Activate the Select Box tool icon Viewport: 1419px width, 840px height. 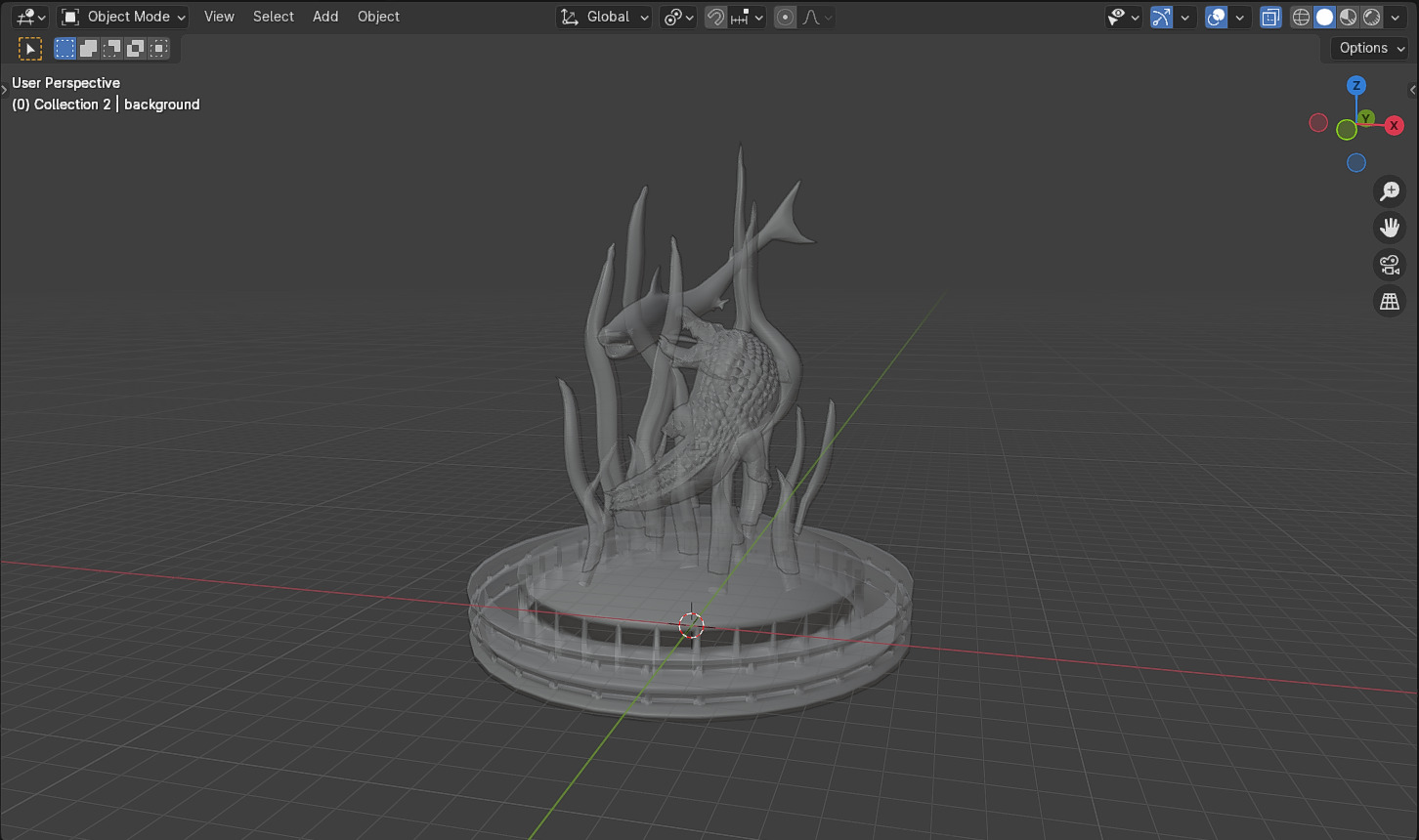[30, 48]
